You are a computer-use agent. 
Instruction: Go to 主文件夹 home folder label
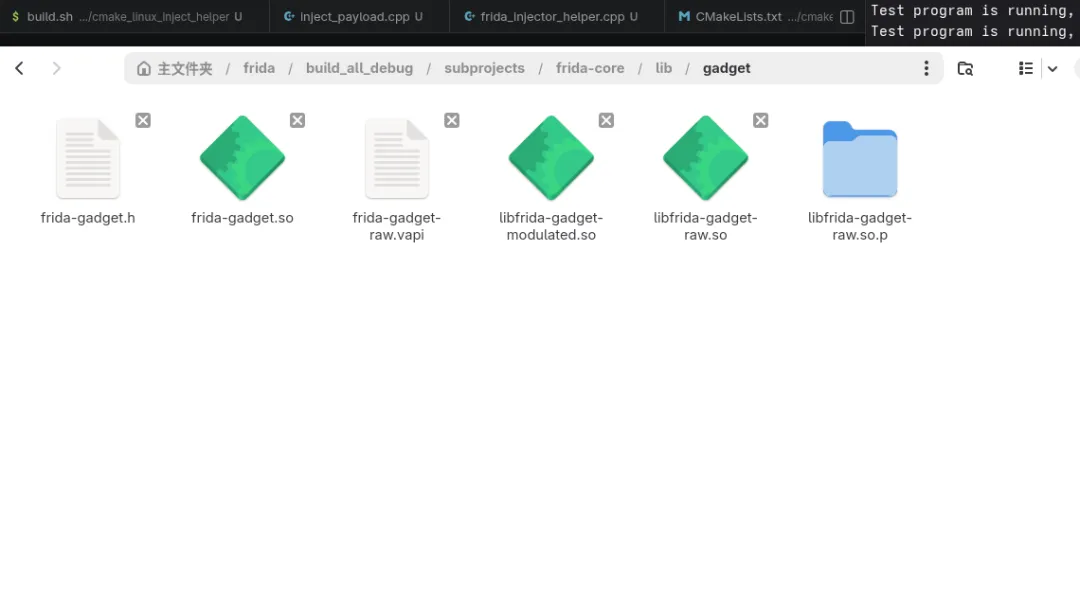(185, 68)
